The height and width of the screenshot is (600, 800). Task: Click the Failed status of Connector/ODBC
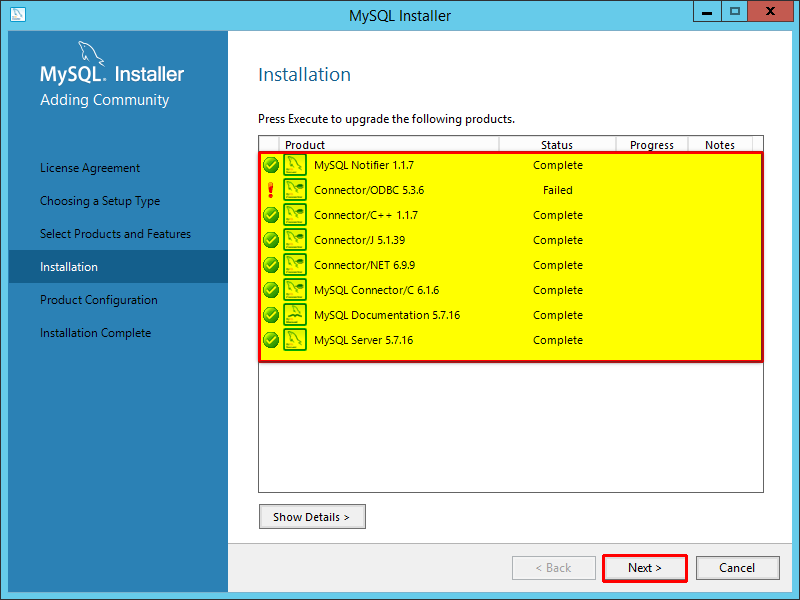coord(558,190)
